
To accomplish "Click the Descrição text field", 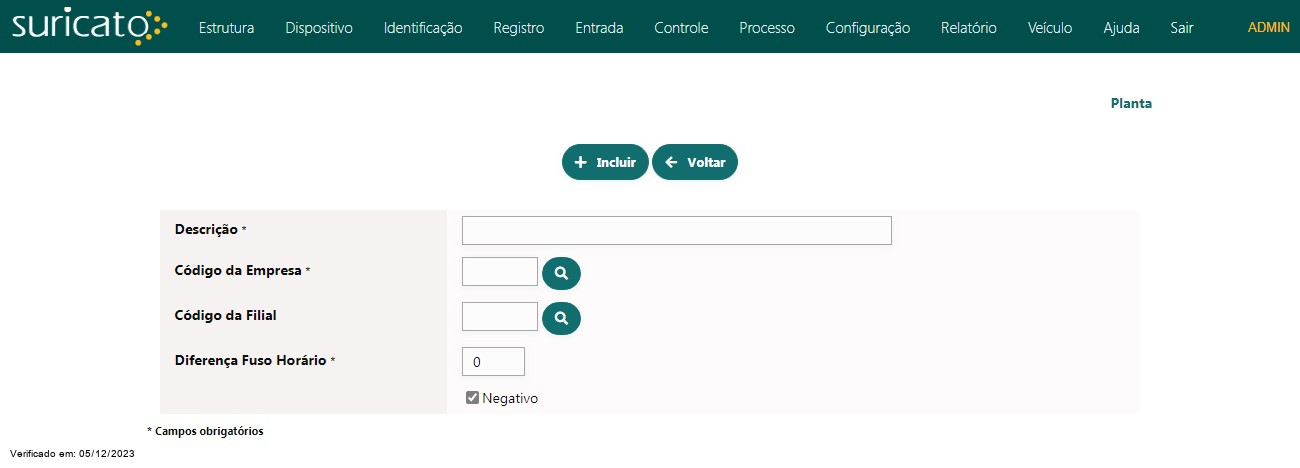I will pos(676,230).
